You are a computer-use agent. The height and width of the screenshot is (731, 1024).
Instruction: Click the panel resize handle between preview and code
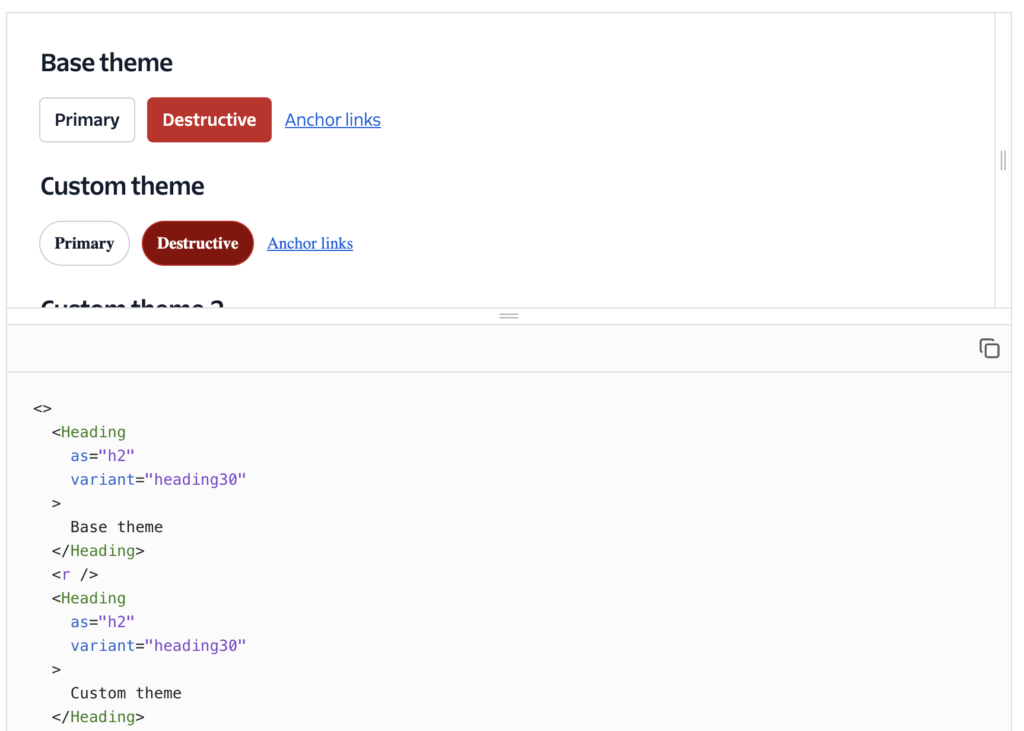coord(509,315)
